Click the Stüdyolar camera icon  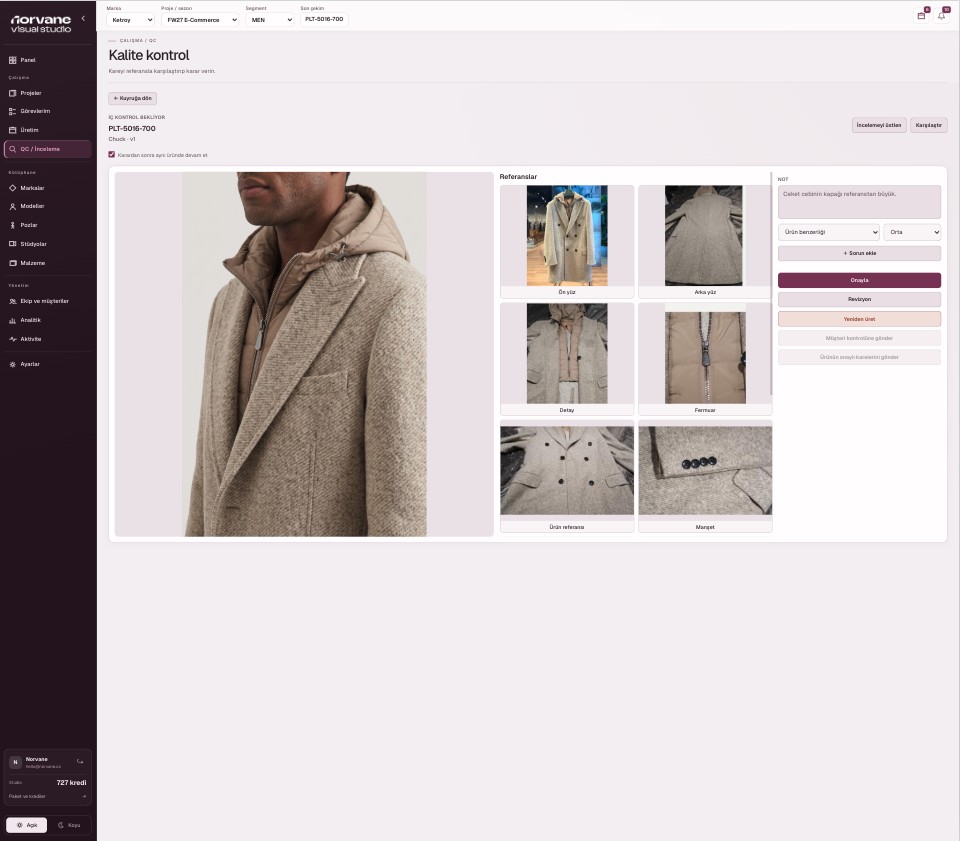(x=12, y=244)
